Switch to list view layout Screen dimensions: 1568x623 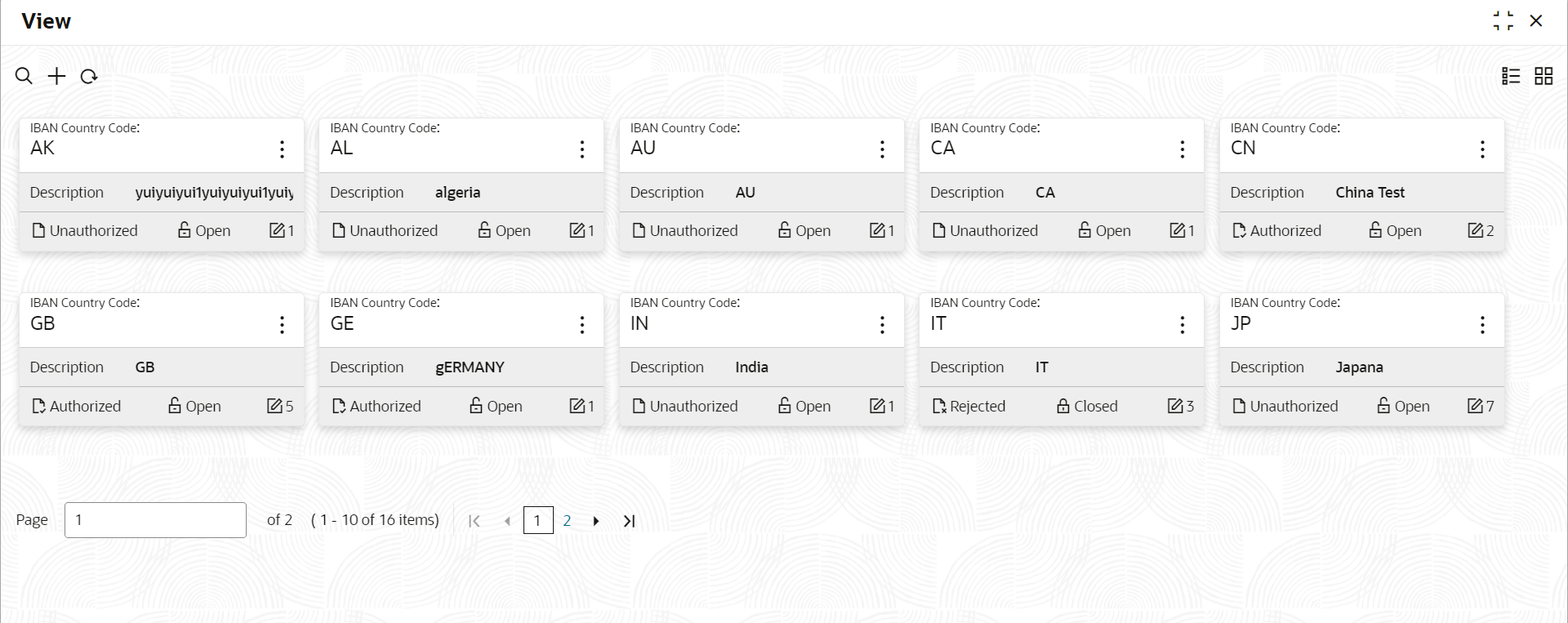pyautogui.click(x=1511, y=76)
